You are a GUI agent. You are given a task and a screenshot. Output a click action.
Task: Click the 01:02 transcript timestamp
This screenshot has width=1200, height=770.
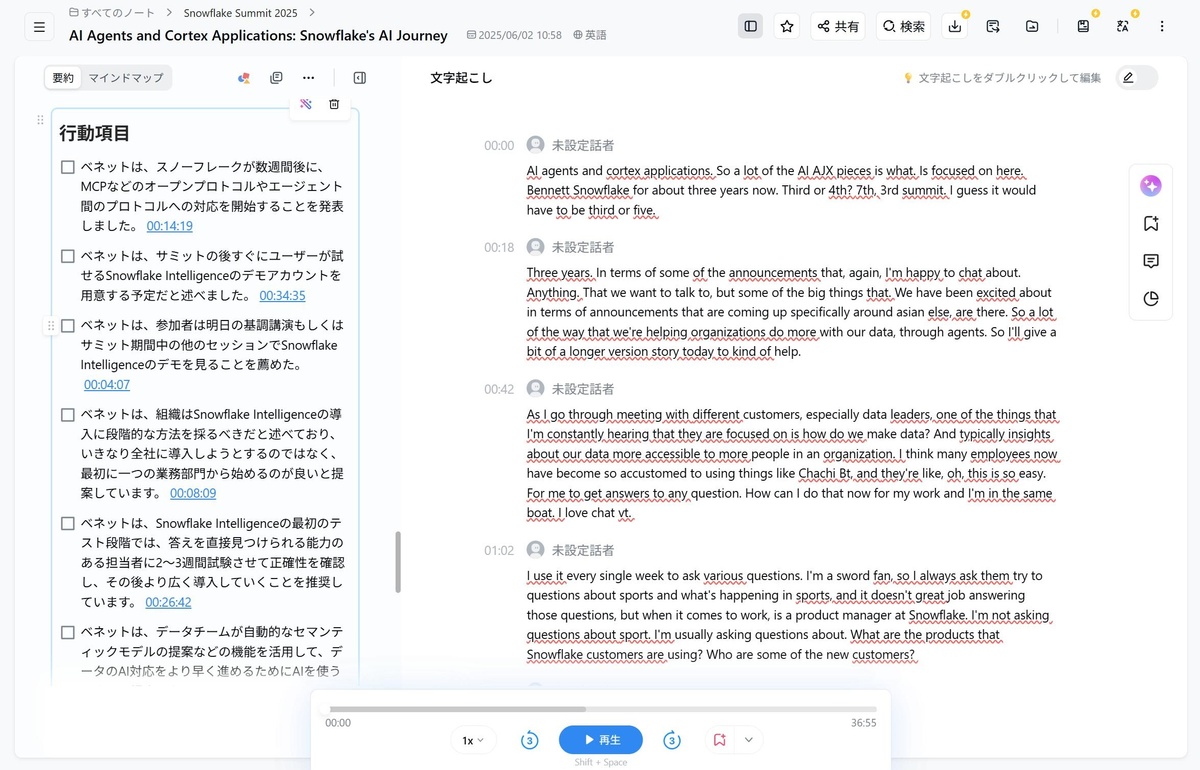tap(499, 550)
